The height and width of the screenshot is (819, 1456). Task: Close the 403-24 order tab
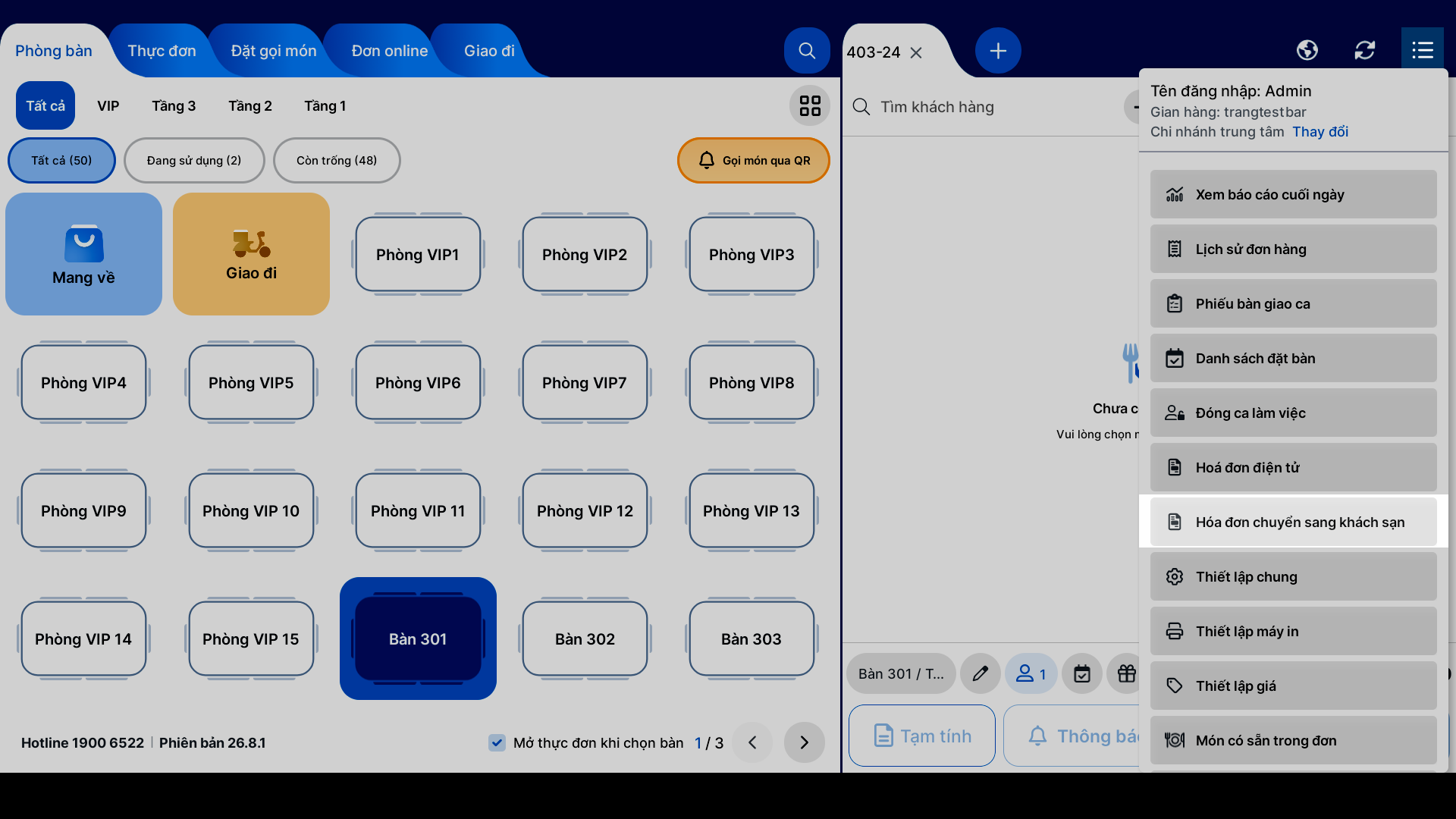click(x=916, y=52)
